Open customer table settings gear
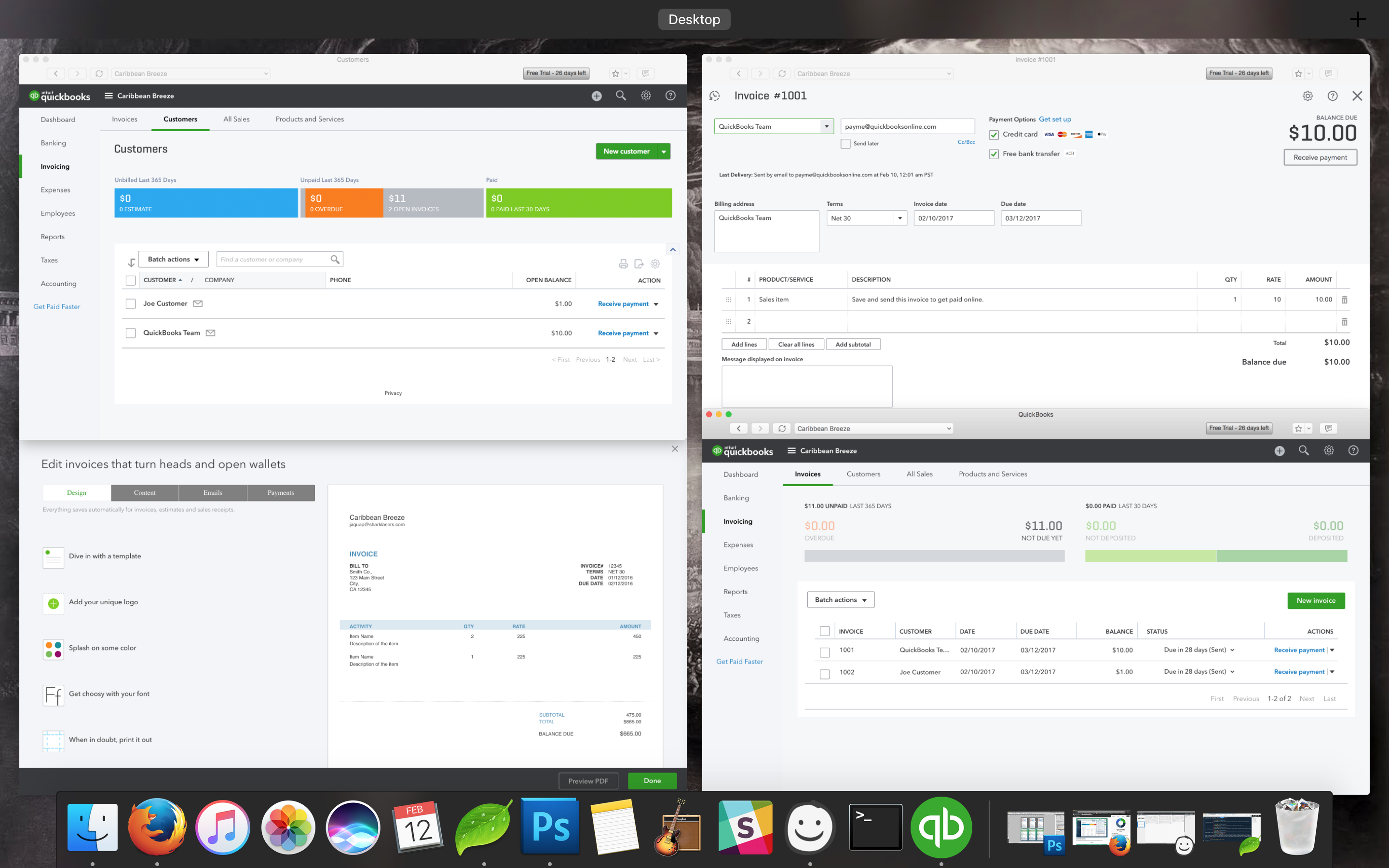Viewport: 1389px width, 868px height. [x=655, y=264]
